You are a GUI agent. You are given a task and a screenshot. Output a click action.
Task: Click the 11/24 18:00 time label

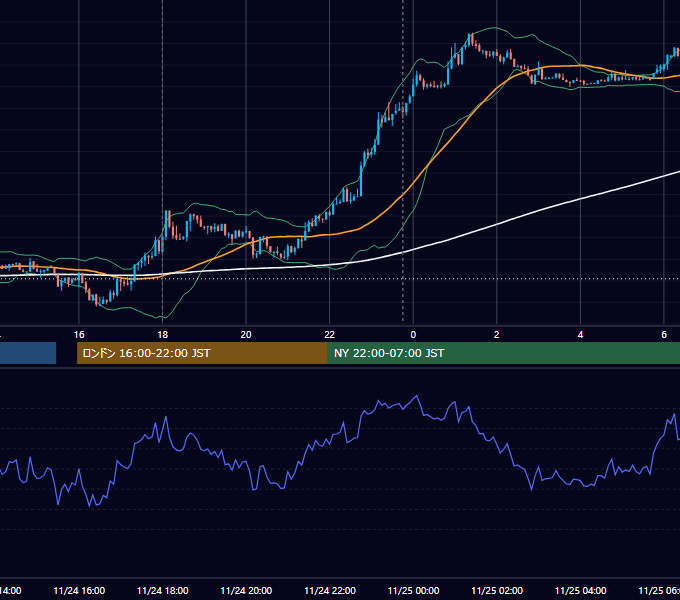pos(163,591)
